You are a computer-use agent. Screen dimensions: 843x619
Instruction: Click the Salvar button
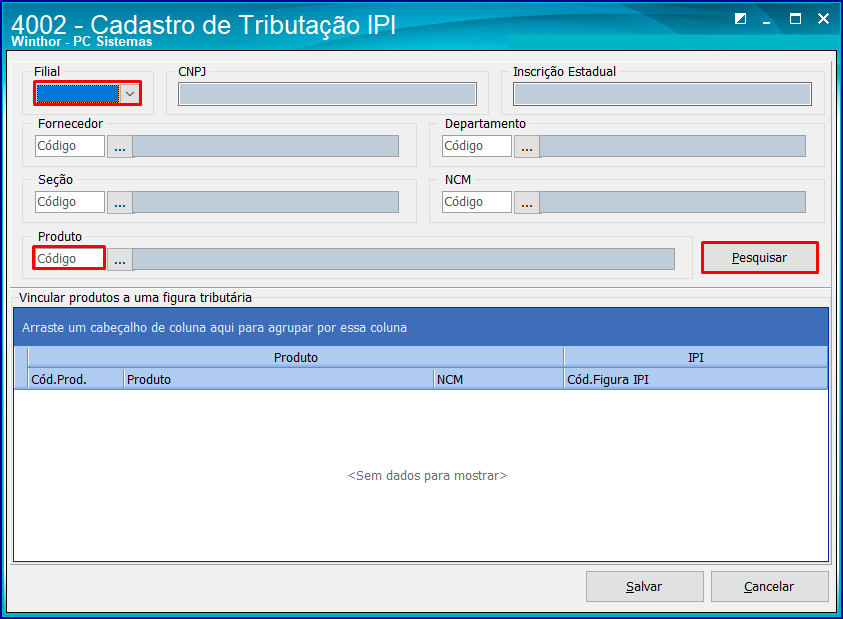tap(645, 586)
